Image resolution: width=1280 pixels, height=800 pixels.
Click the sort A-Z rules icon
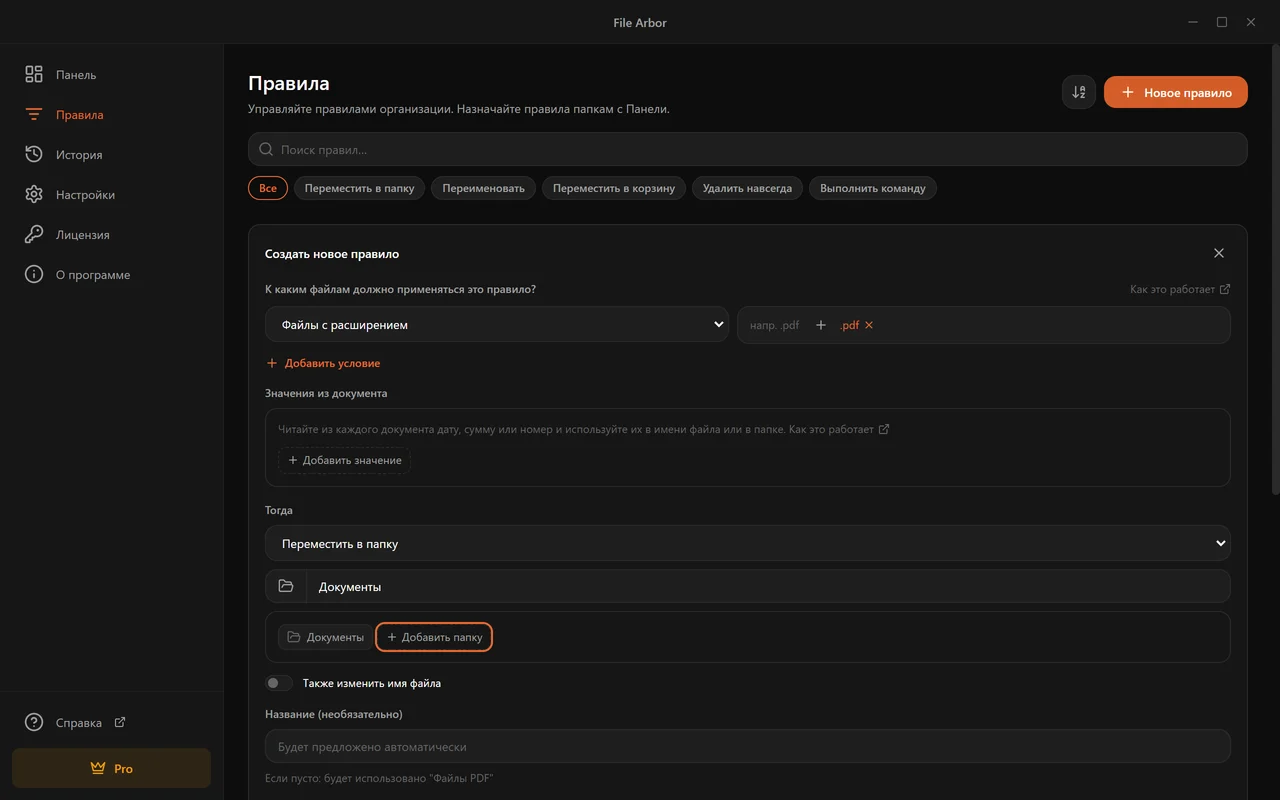[x=1079, y=92]
